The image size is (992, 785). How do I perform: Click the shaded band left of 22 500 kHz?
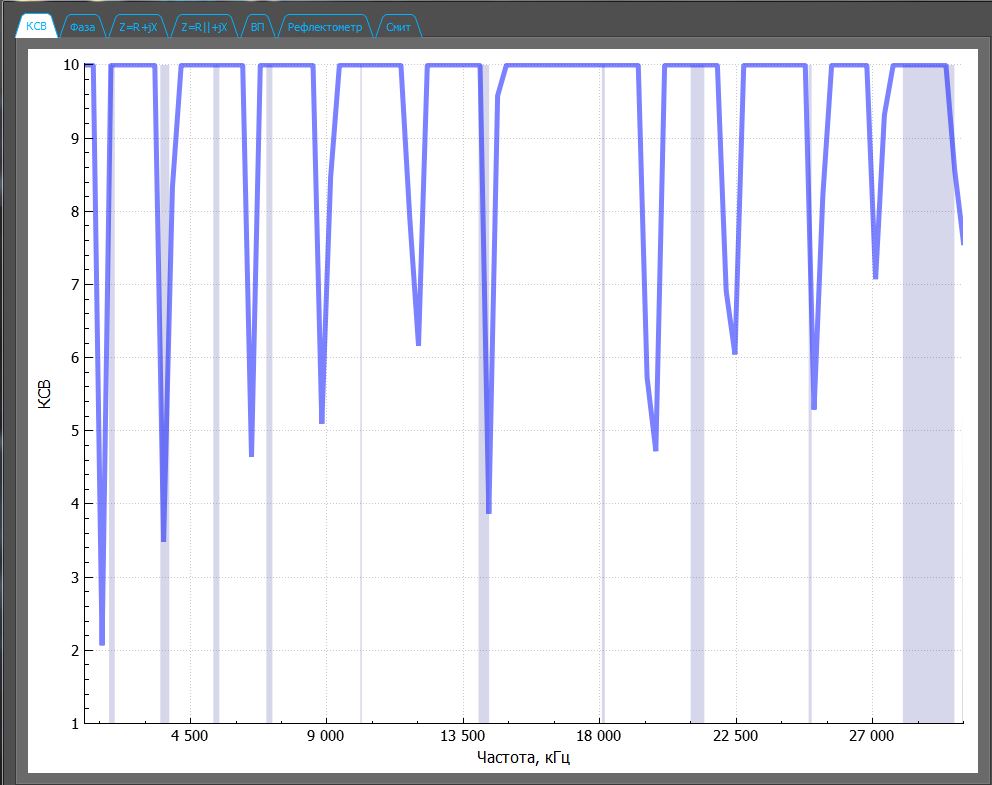[x=697, y=400]
